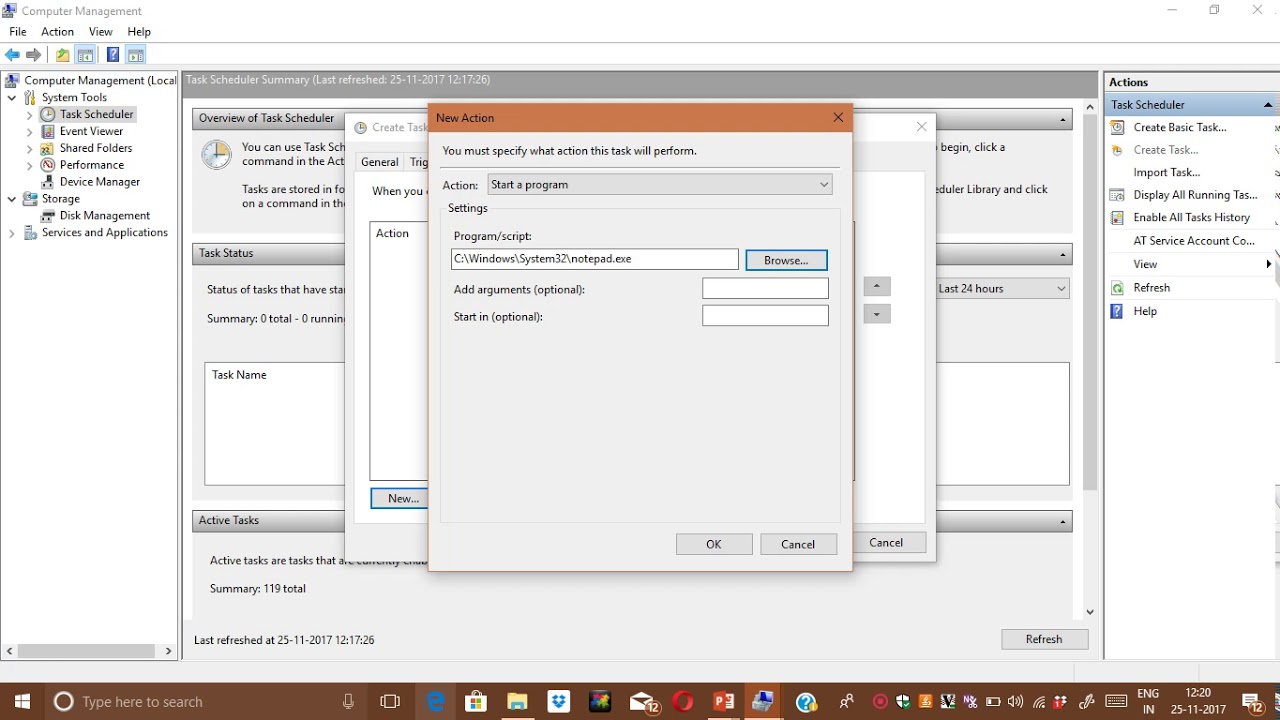Click AT Service Account Configuration action

(x=1193, y=240)
